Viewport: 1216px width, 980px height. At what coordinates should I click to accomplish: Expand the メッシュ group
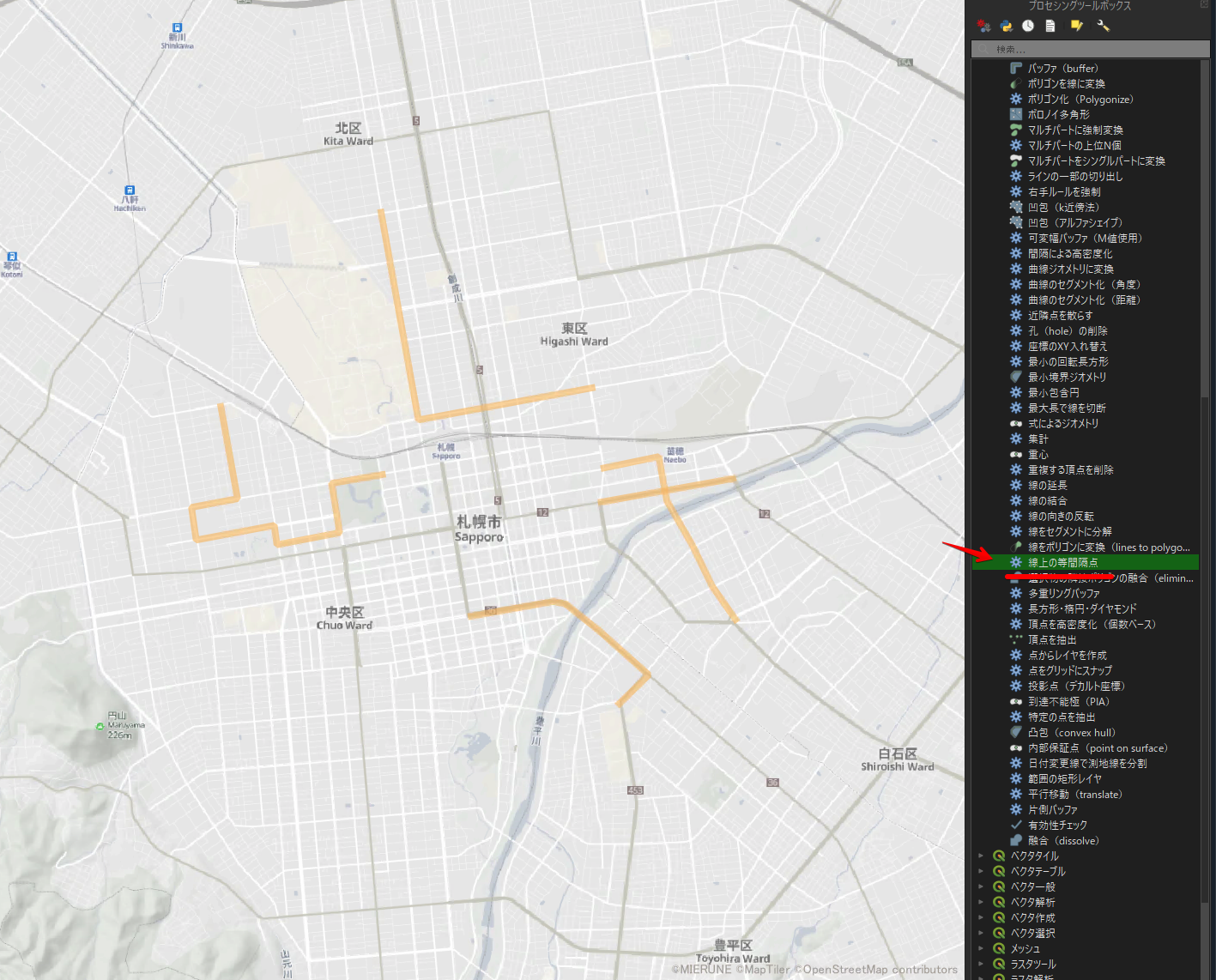tap(981, 948)
